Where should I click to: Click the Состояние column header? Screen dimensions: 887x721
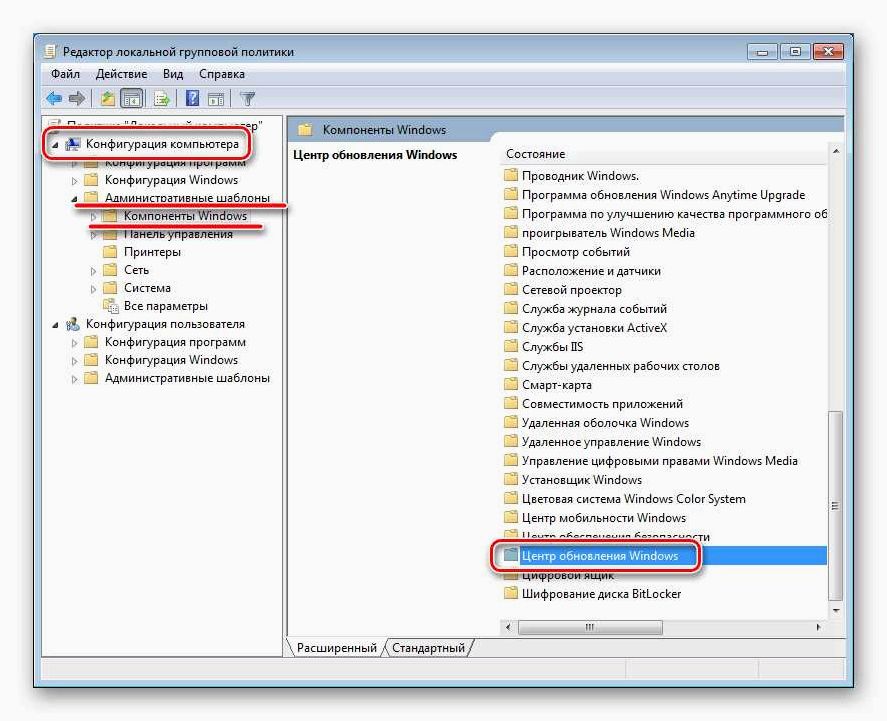point(663,154)
